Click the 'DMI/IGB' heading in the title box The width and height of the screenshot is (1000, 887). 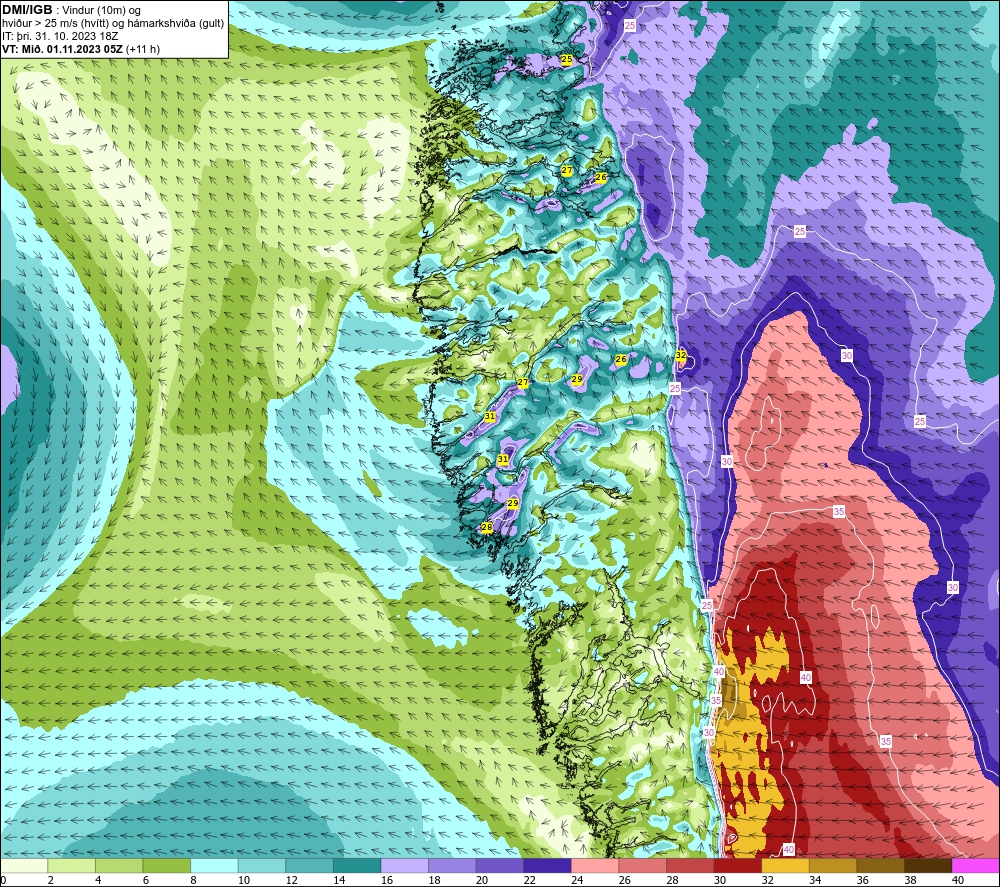coord(27,10)
